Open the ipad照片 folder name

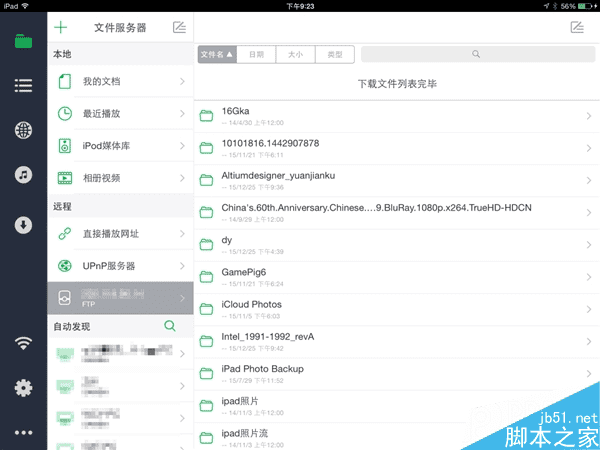(240, 401)
